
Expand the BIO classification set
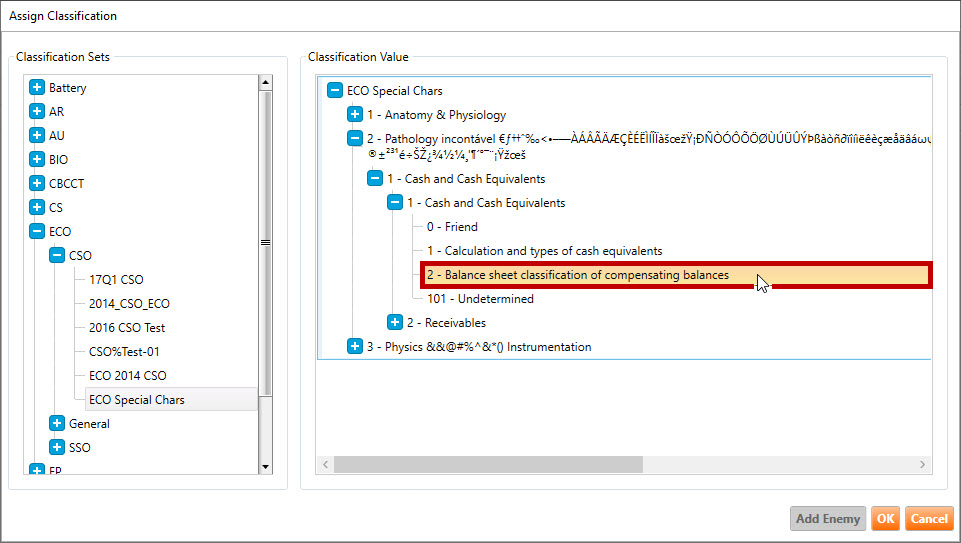click(37, 160)
